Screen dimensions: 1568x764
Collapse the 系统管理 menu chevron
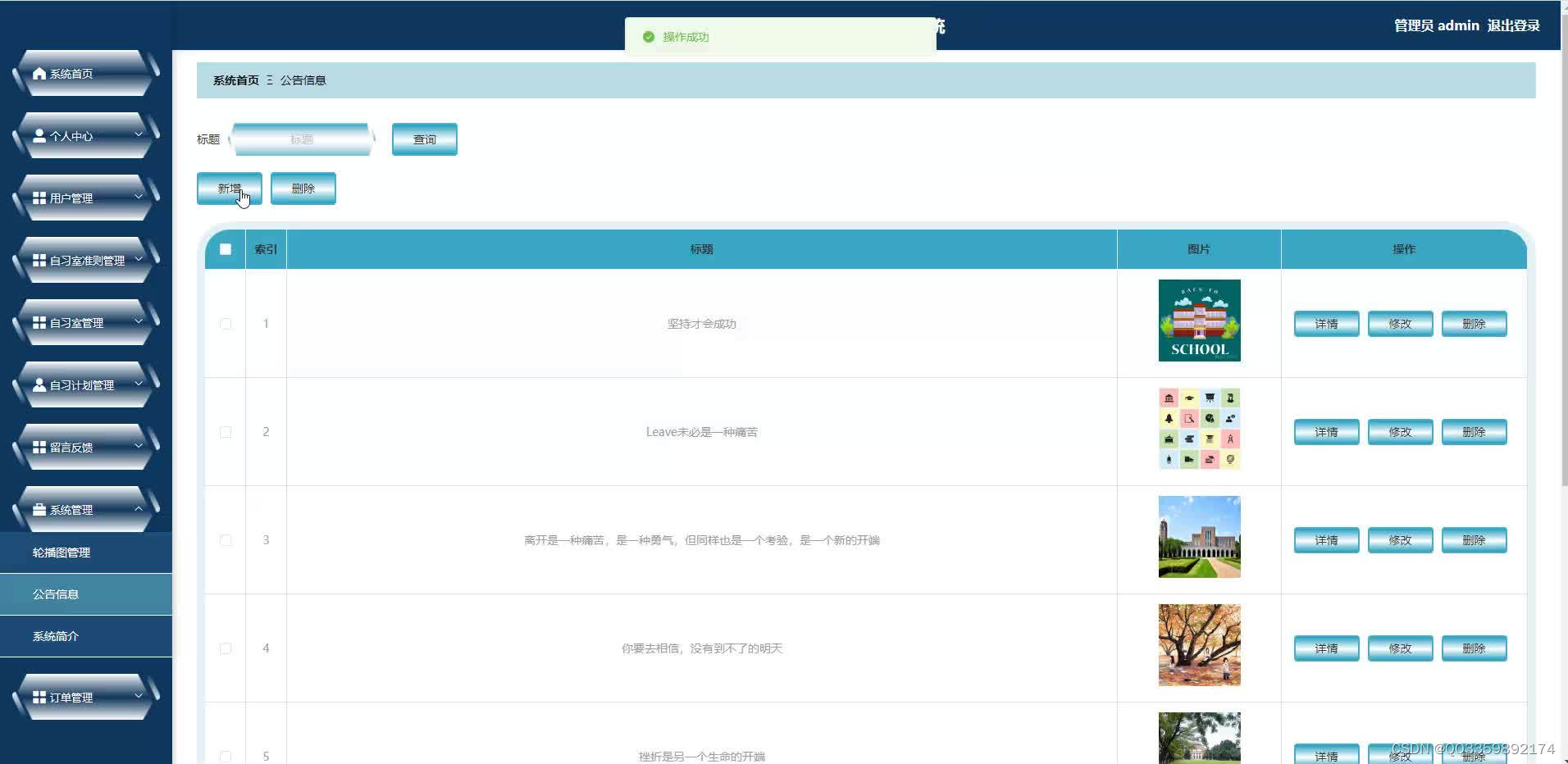[139, 508]
